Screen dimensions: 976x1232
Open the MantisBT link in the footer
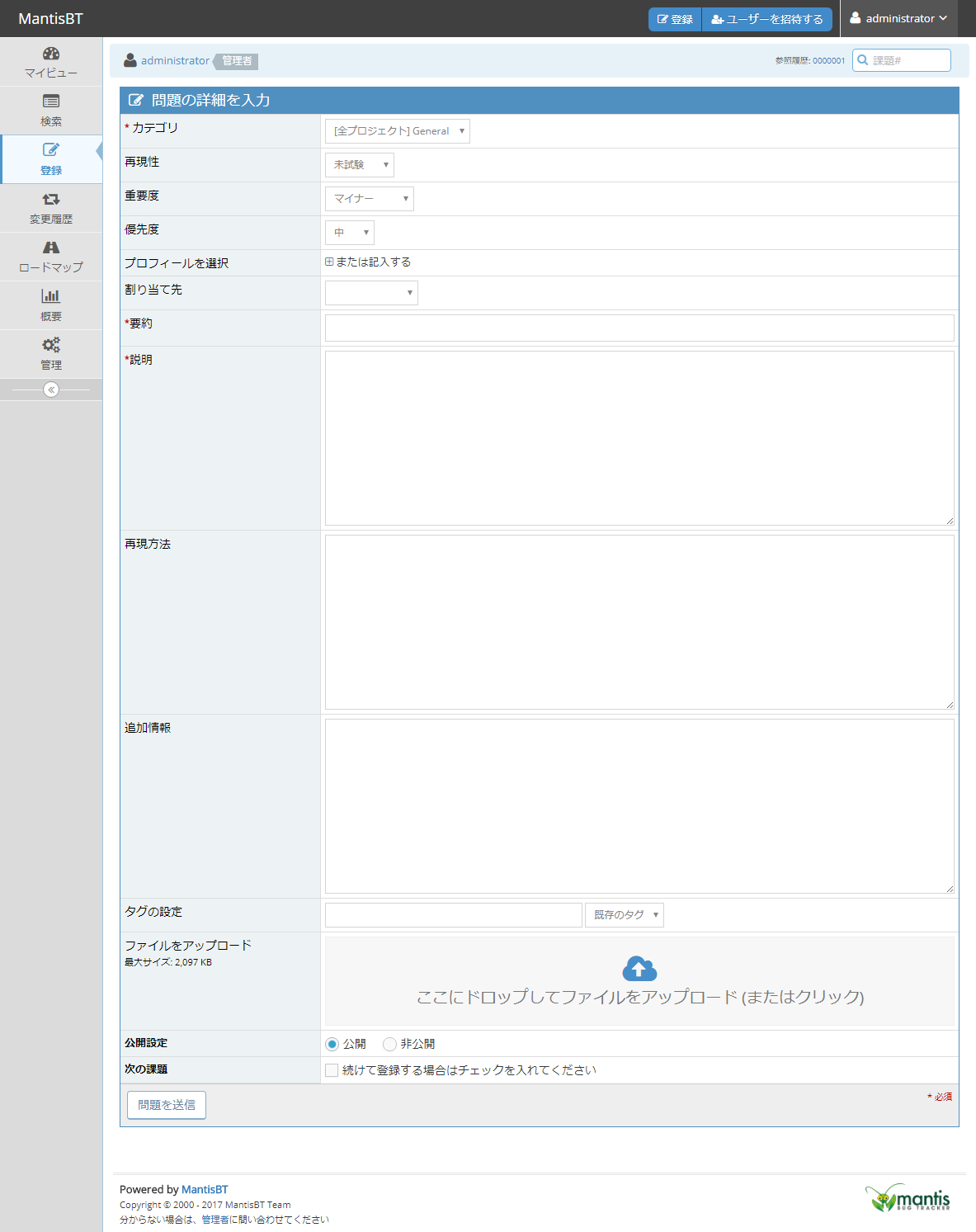(x=204, y=1189)
